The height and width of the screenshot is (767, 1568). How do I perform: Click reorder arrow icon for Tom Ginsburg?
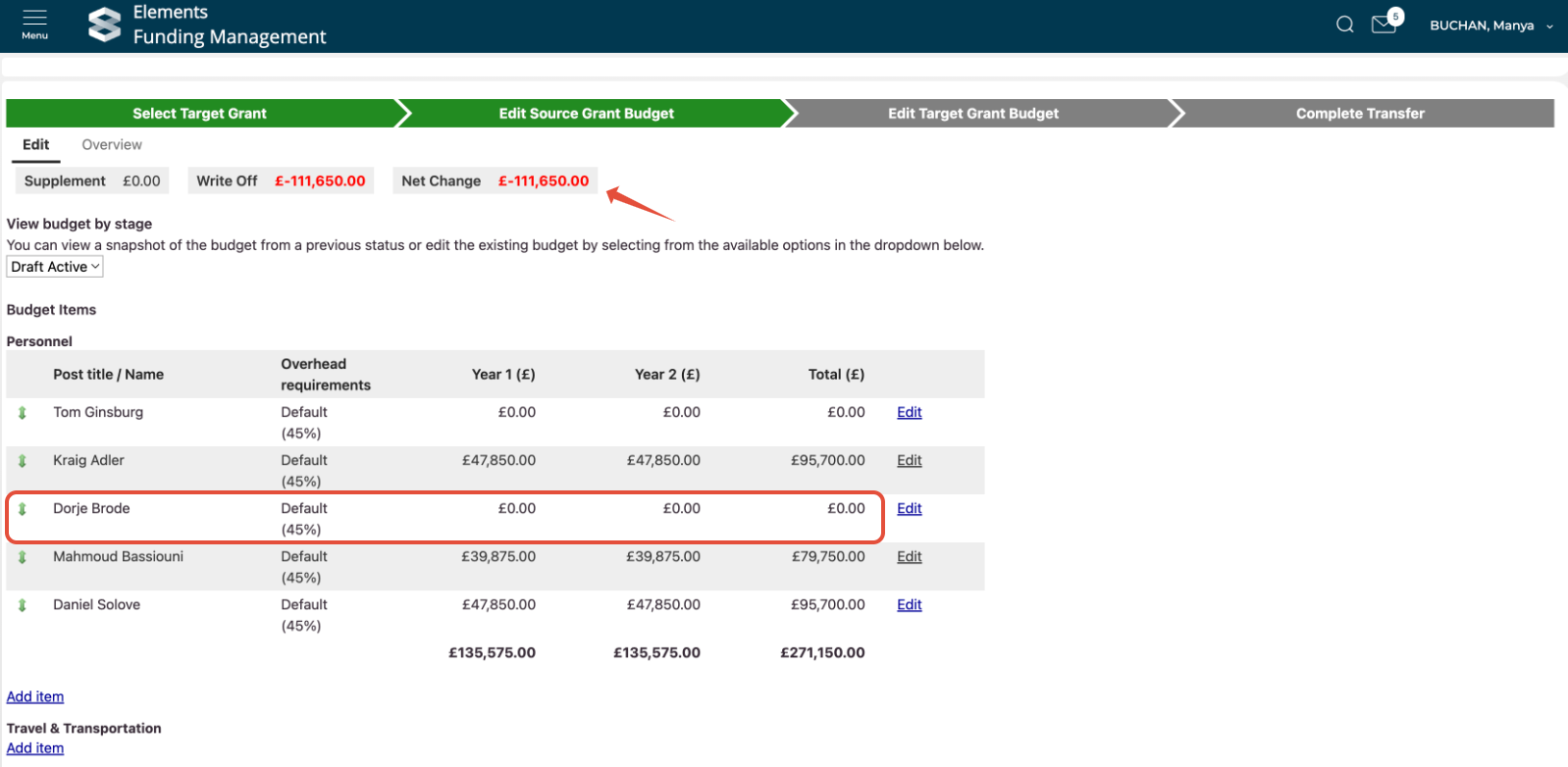pos(23,413)
